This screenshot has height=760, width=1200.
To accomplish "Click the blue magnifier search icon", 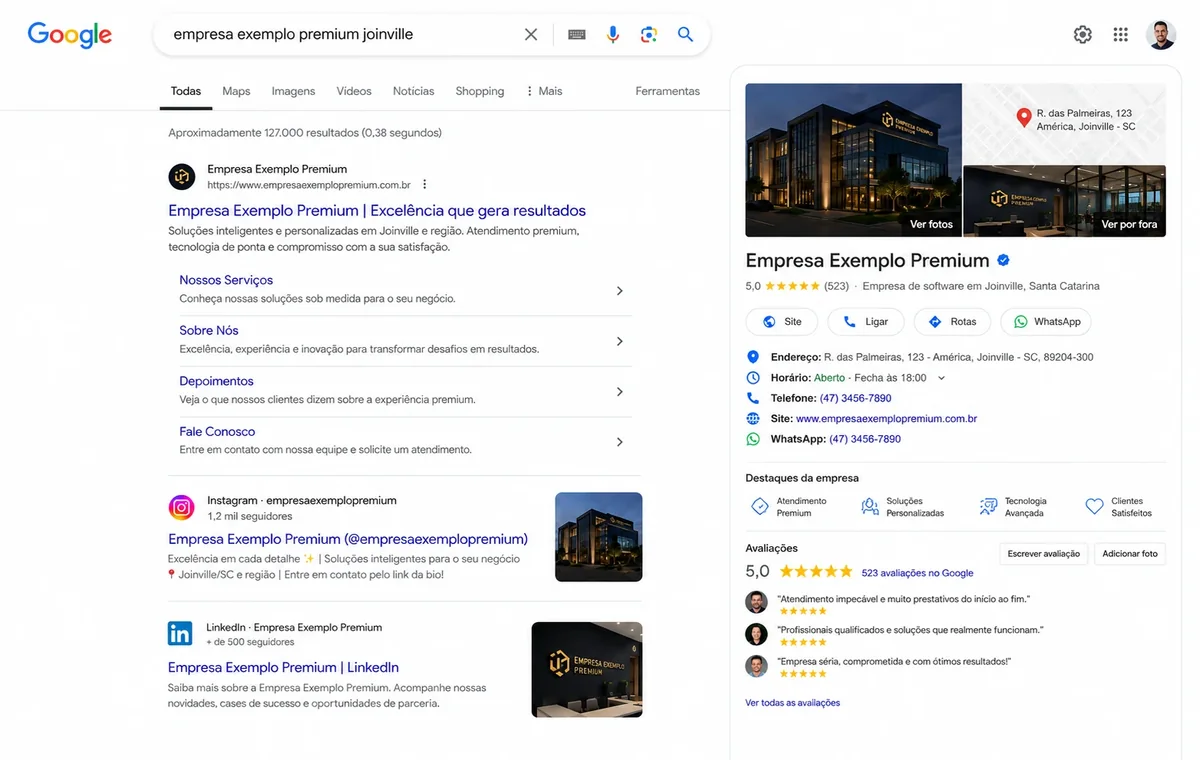I will 685,34.
